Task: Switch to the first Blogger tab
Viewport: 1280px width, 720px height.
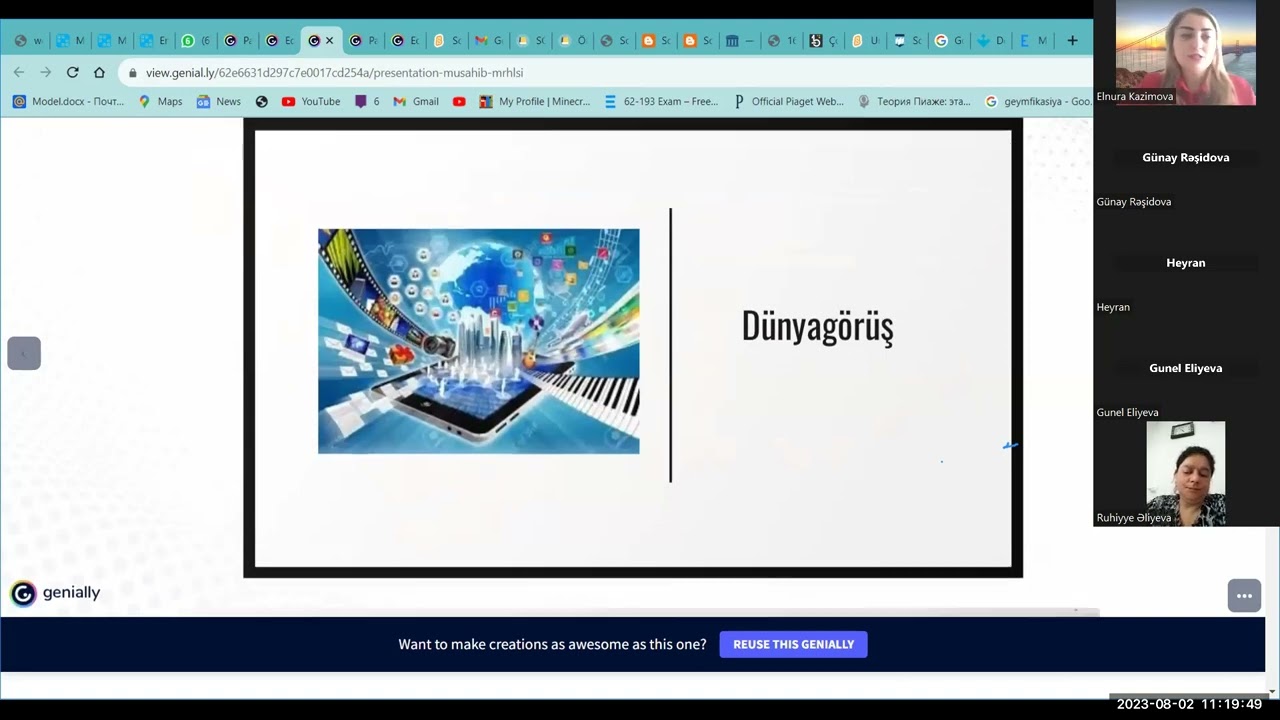Action: click(x=656, y=41)
